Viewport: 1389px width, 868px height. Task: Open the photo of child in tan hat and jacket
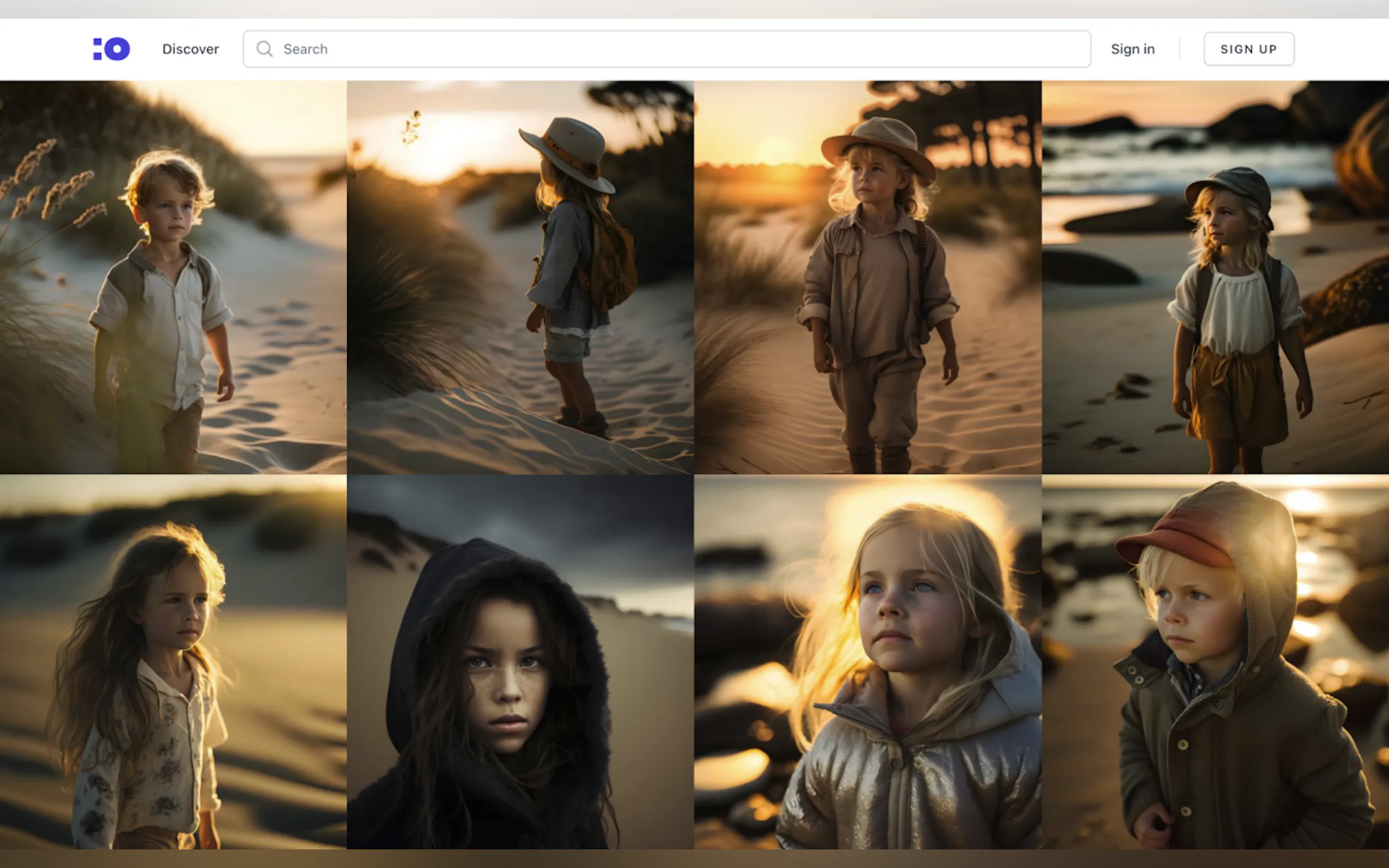(x=868, y=277)
